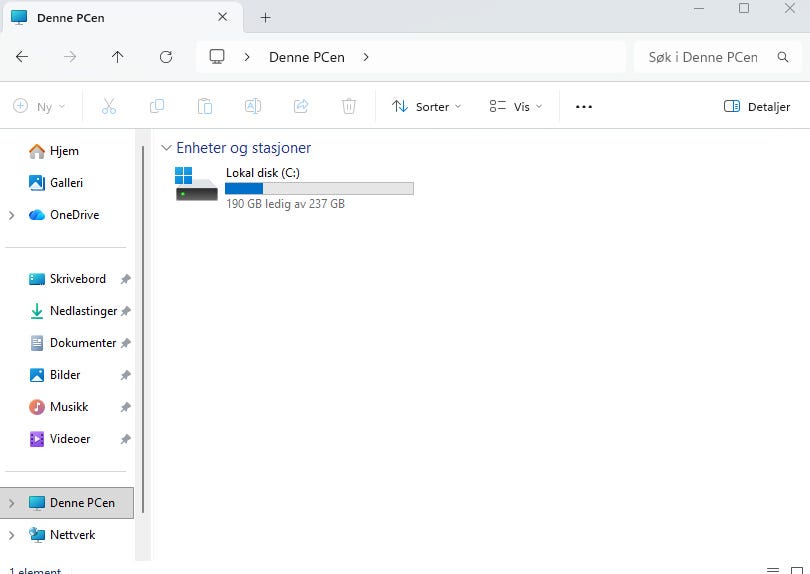This screenshot has height=574, width=810.
Task: Maximize the File Explorer window
Action: pos(744,8)
